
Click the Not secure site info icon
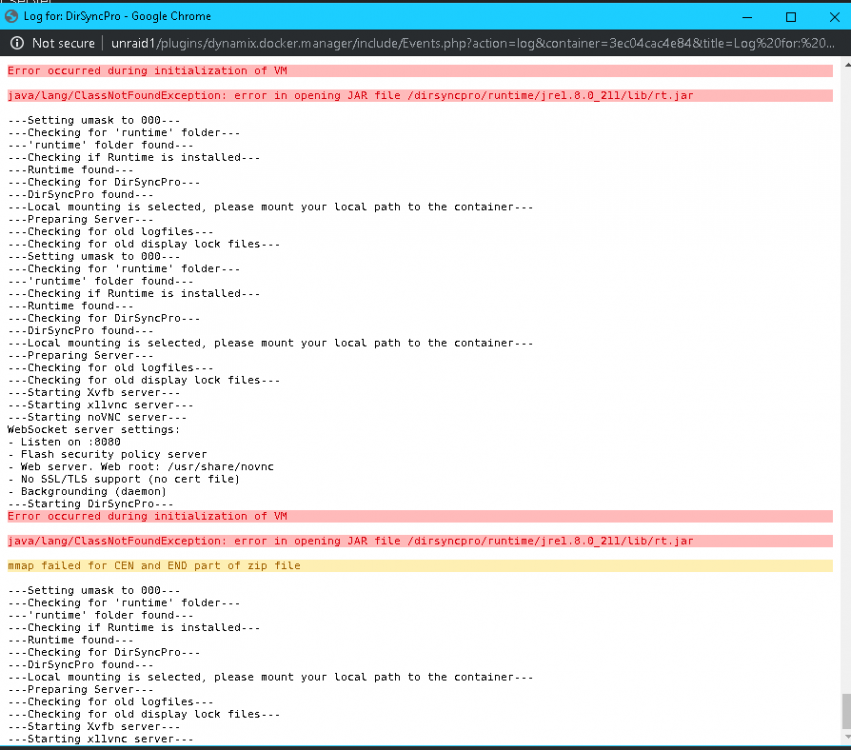tap(17, 43)
